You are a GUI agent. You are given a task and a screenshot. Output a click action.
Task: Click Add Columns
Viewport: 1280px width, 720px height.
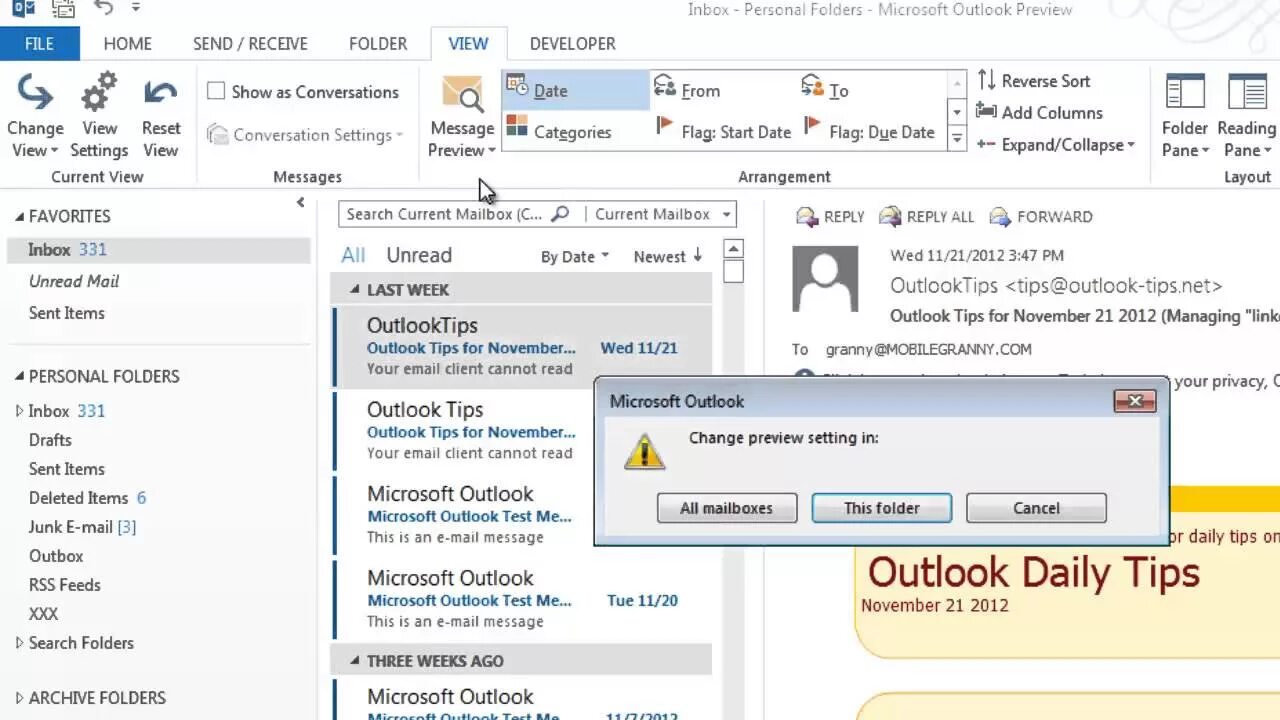click(x=1040, y=113)
